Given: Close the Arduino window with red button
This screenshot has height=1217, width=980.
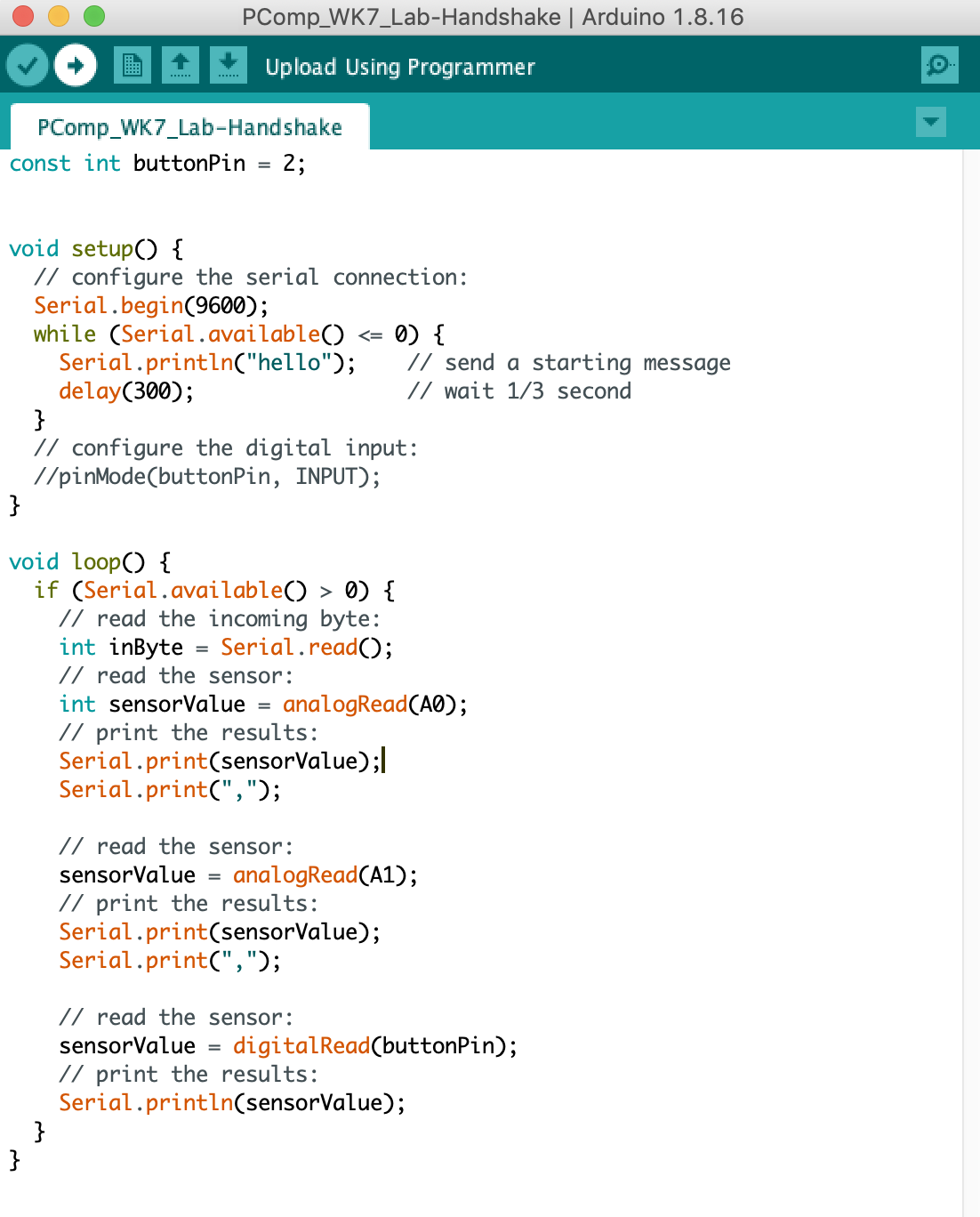Looking at the screenshot, I should (x=23, y=16).
